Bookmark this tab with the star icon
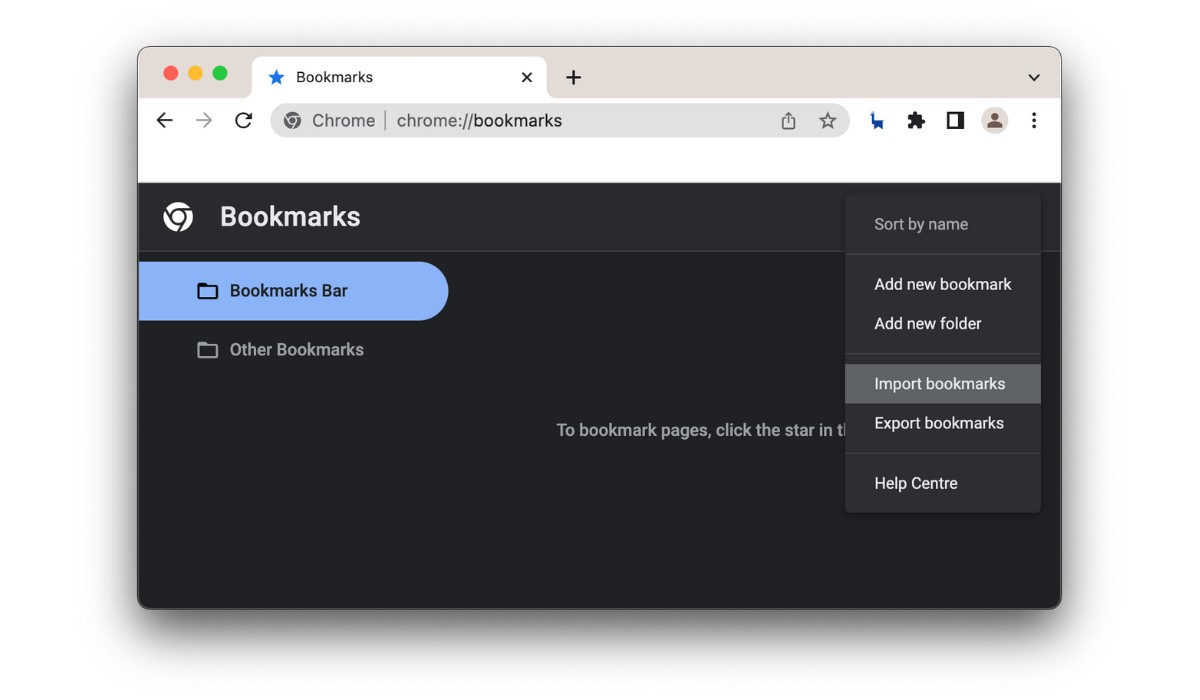The width and height of the screenshot is (1200, 700). point(827,121)
